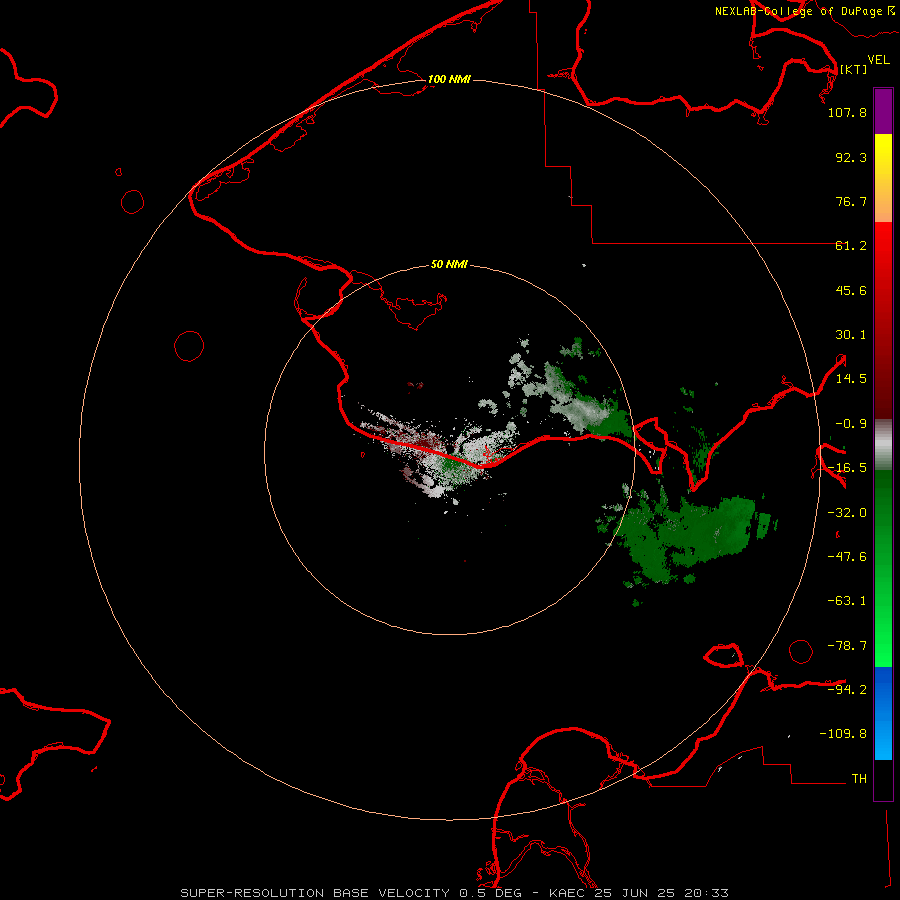Click the 107.8 value on the scale
This screenshot has height=900, width=900.
click(x=847, y=112)
